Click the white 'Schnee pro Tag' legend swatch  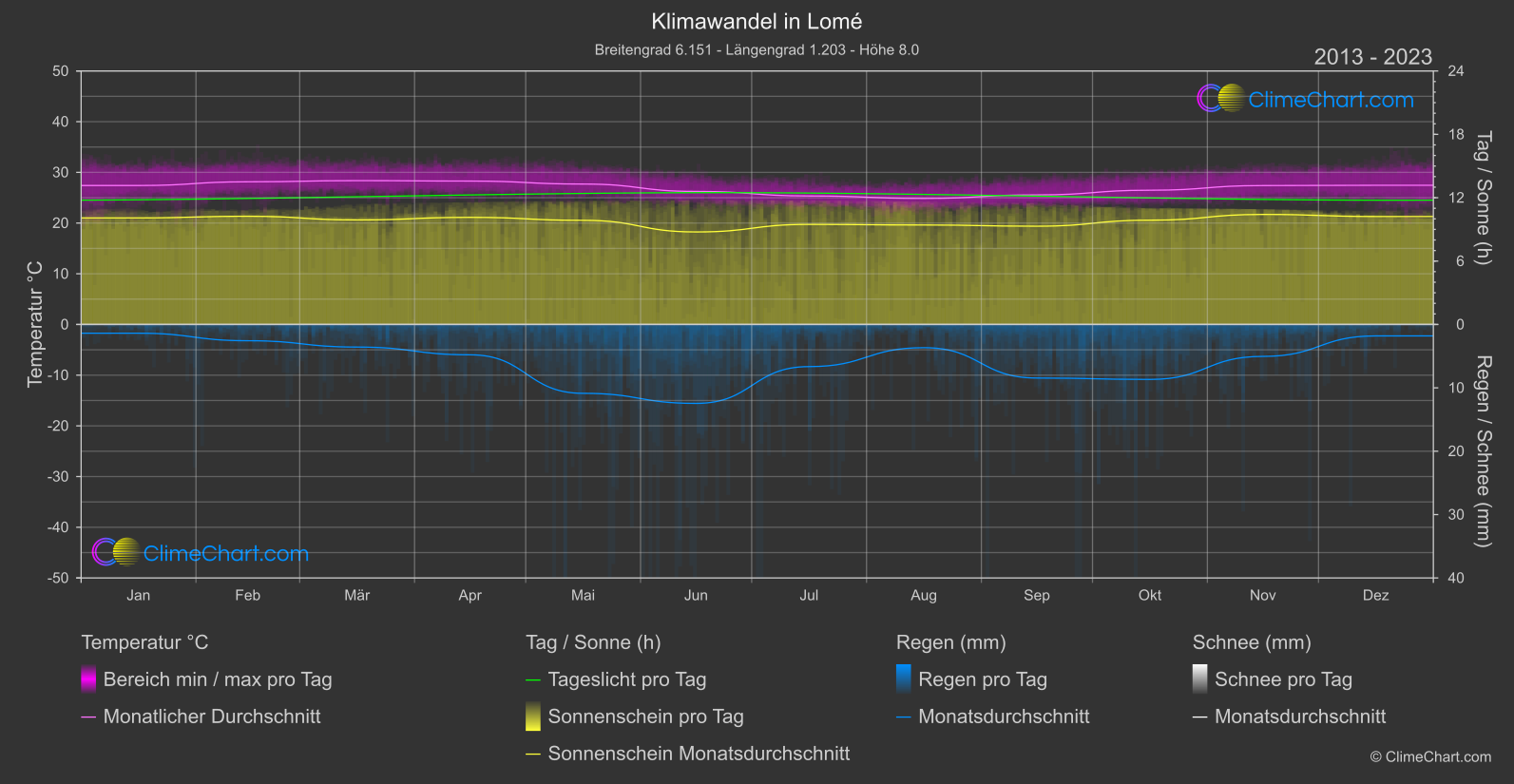click(1200, 679)
